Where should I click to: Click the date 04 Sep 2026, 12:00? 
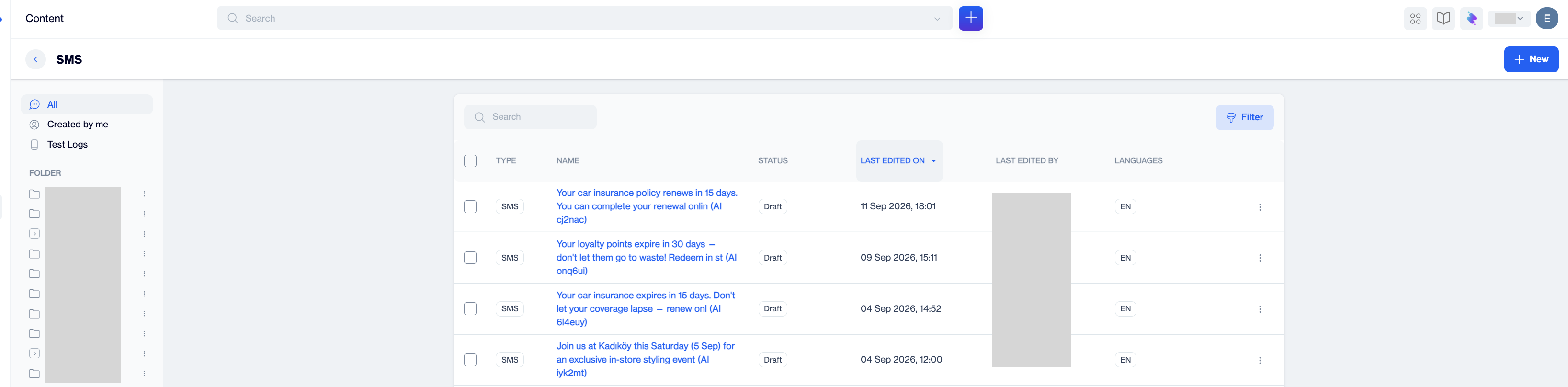tap(901, 360)
